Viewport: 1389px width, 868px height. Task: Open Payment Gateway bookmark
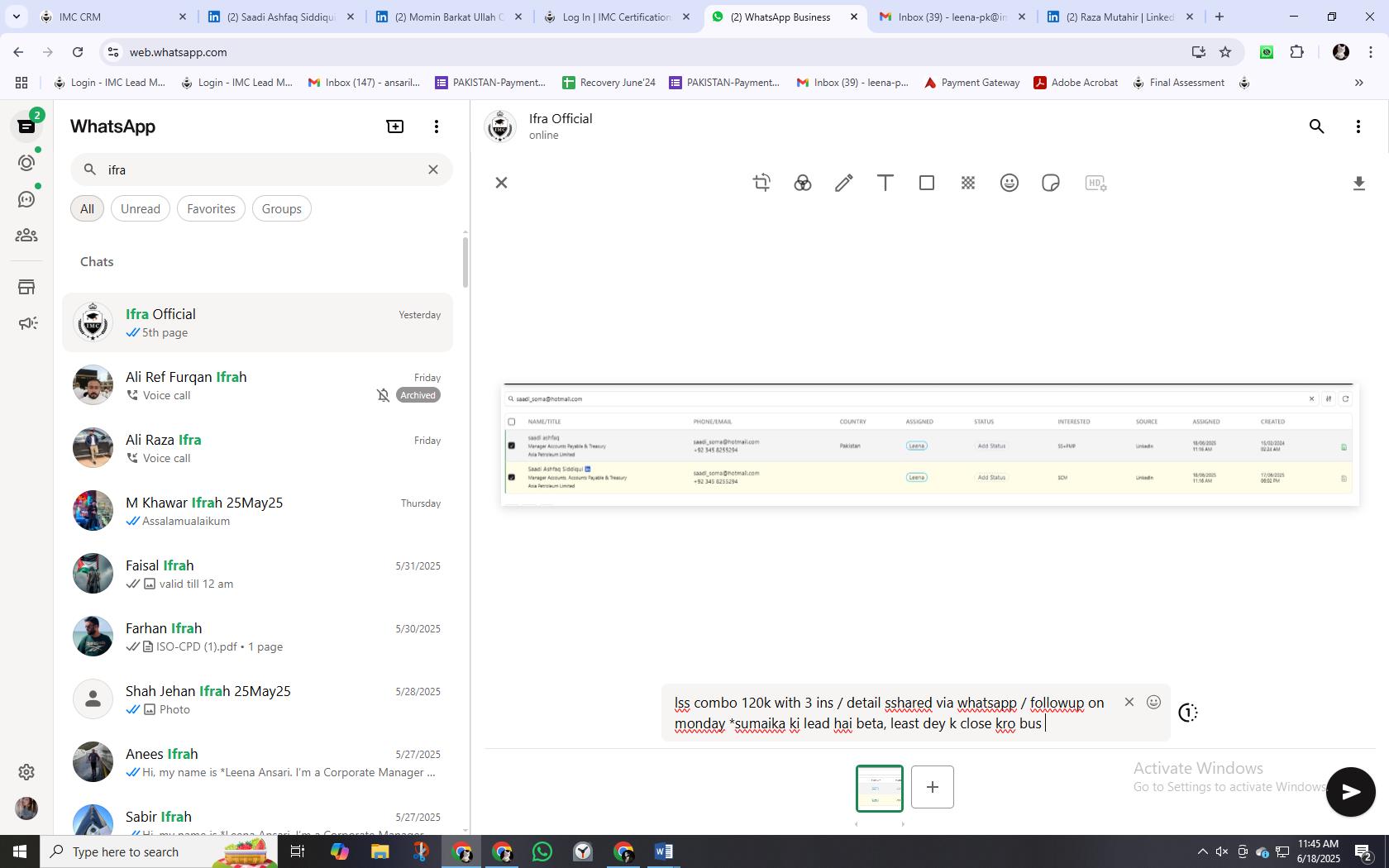pyautogui.click(x=971, y=83)
